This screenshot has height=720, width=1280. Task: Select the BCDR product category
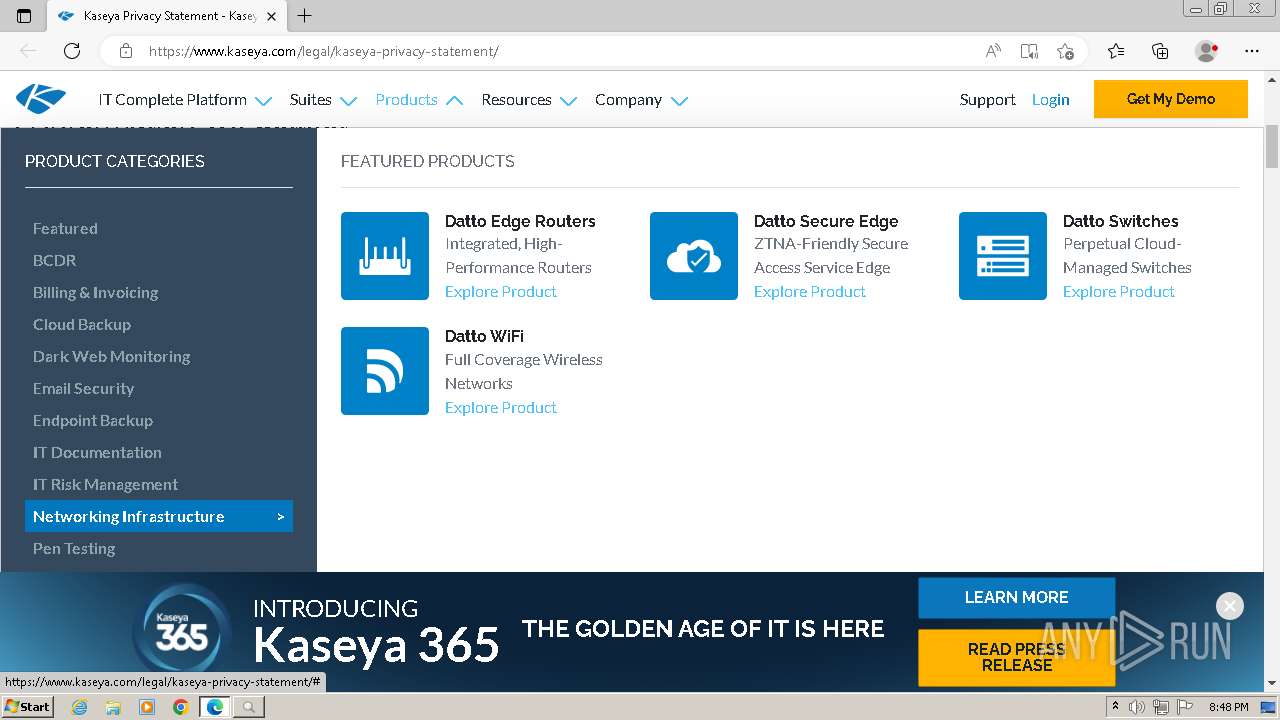click(54, 260)
